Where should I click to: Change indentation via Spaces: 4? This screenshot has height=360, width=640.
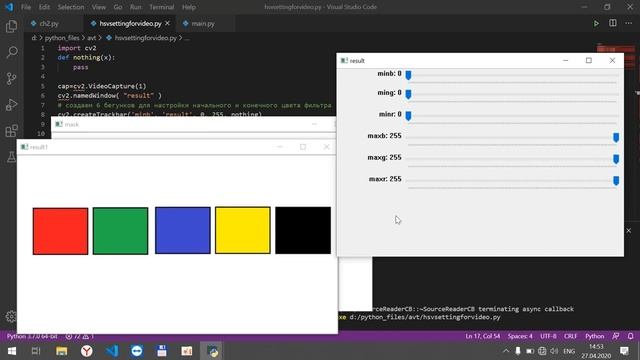[520, 336]
